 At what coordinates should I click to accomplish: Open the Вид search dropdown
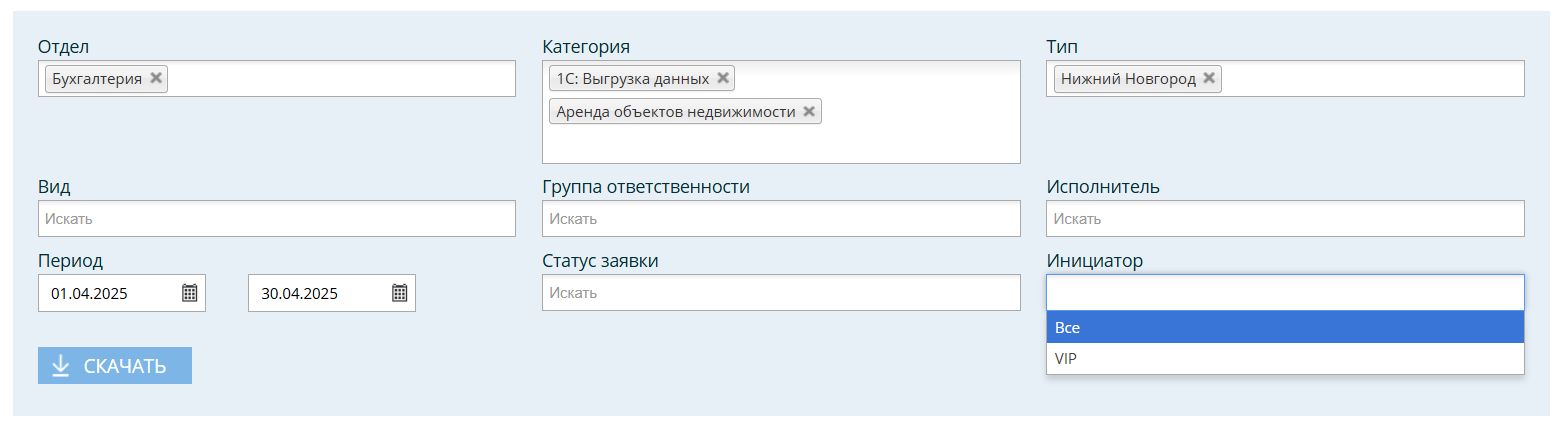tap(277, 219)
